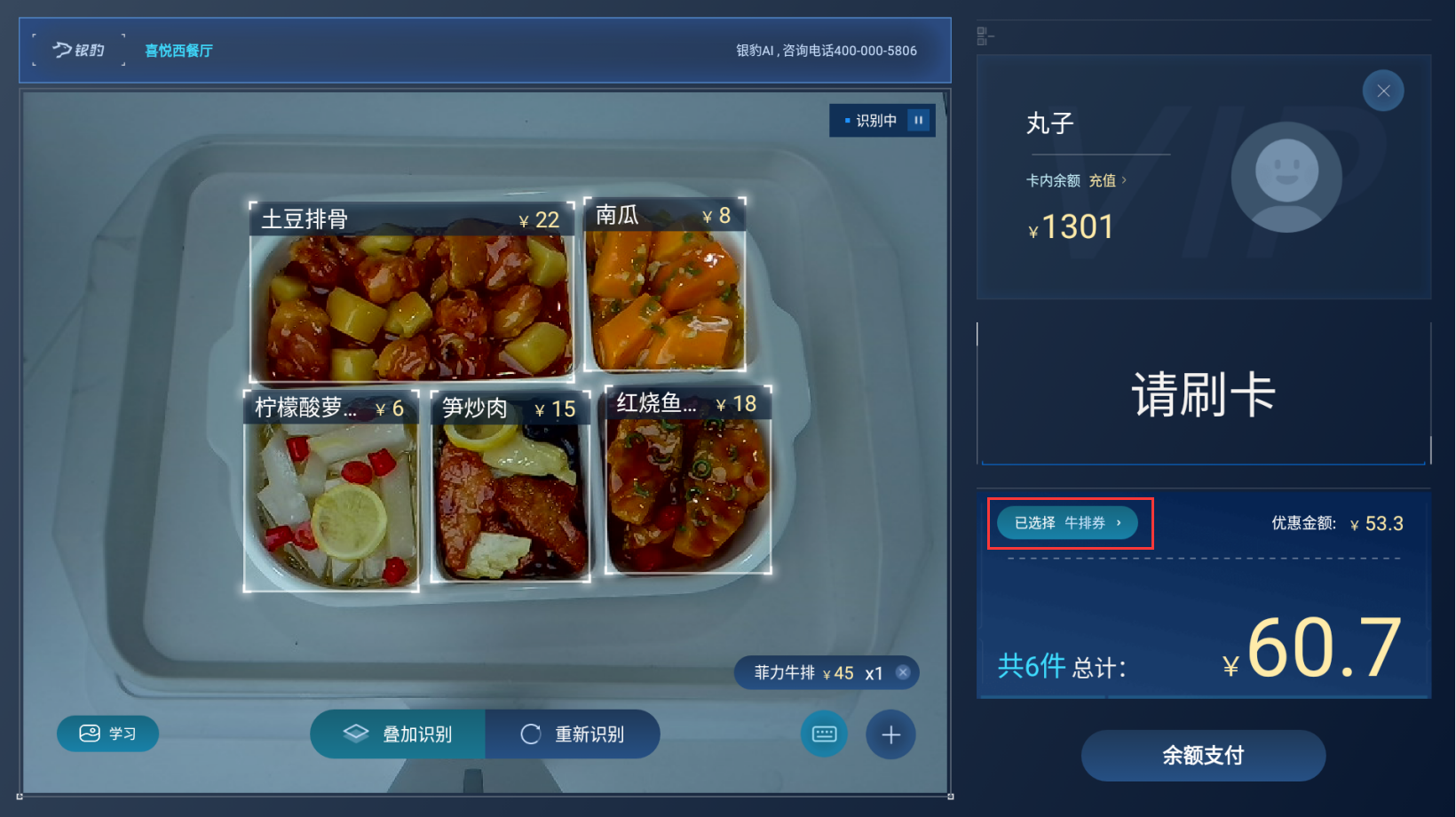Click the member avatar icon
The image size is (1456, 817).
pyautogui.click(x=1286, y=178)
